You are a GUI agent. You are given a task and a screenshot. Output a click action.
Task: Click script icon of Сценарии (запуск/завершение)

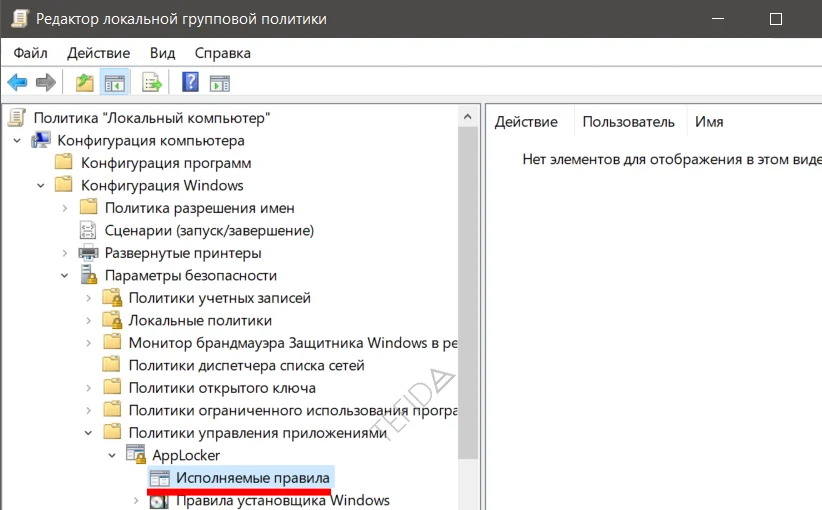pyautogui.click(x=88, y=230)
